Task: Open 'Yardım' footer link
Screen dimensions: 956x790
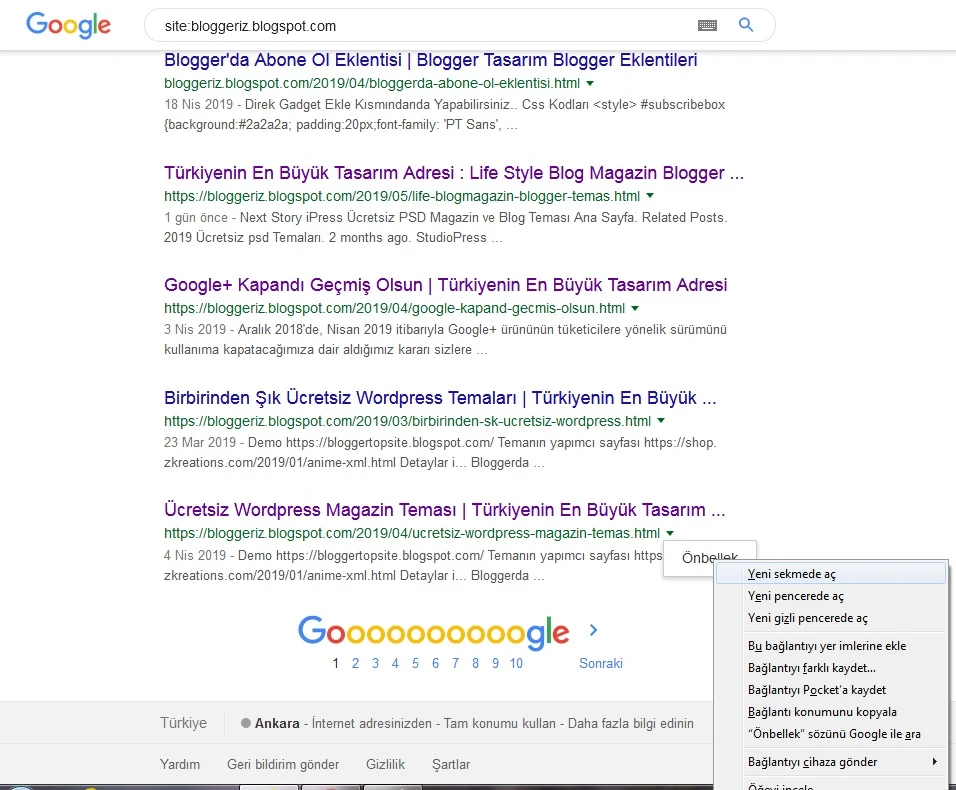Action: tap(180, 764)
